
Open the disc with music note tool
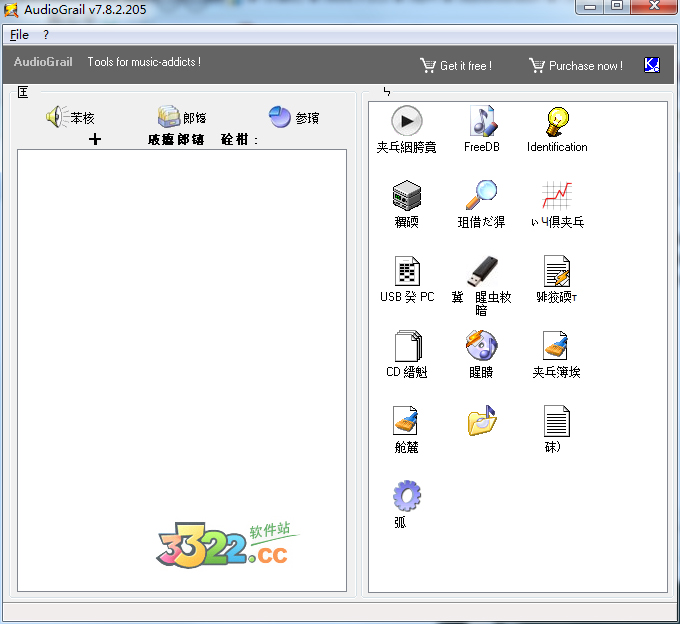[x=481, y=354]
